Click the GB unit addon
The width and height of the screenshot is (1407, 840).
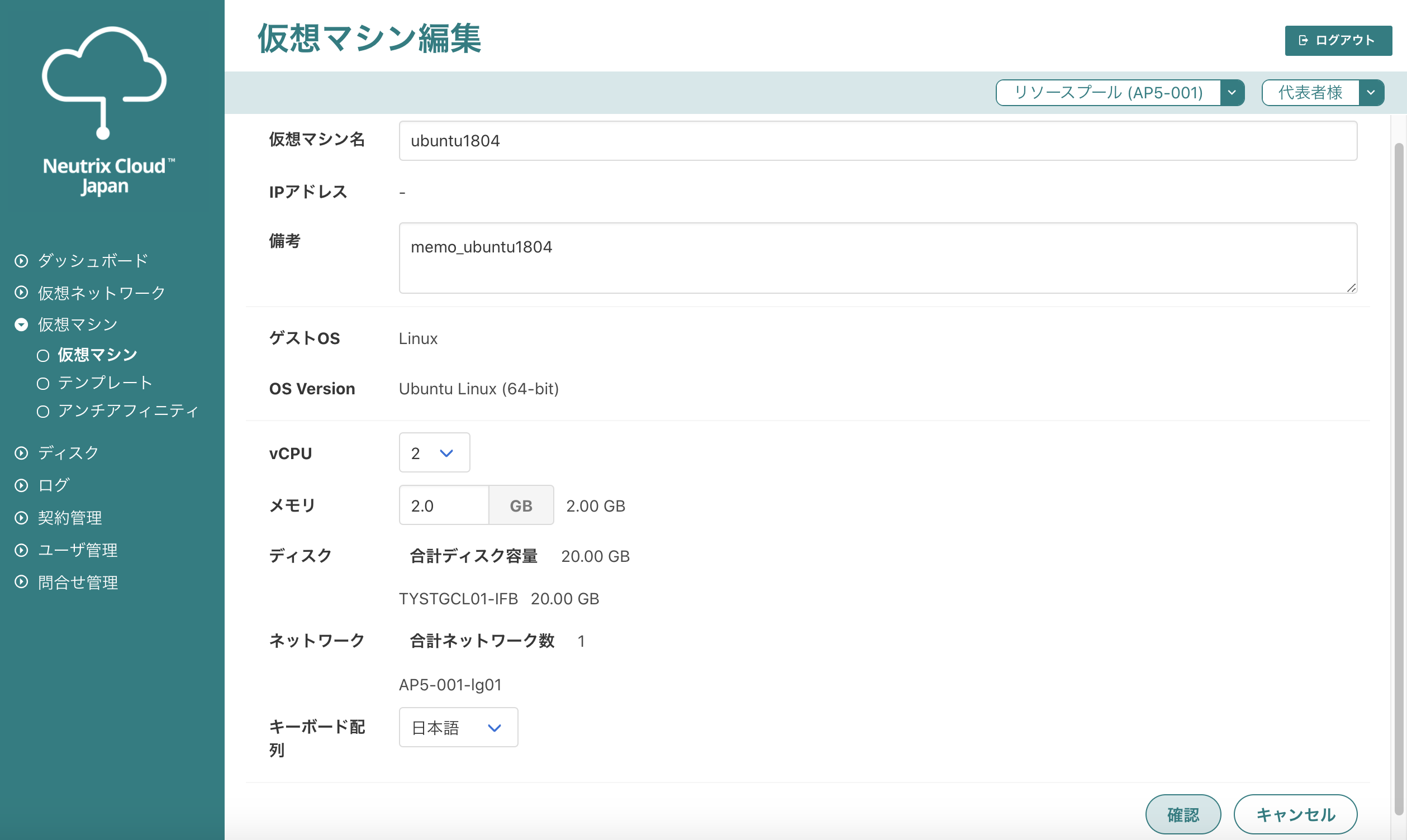pyautogui.click(x=521, y=505)
